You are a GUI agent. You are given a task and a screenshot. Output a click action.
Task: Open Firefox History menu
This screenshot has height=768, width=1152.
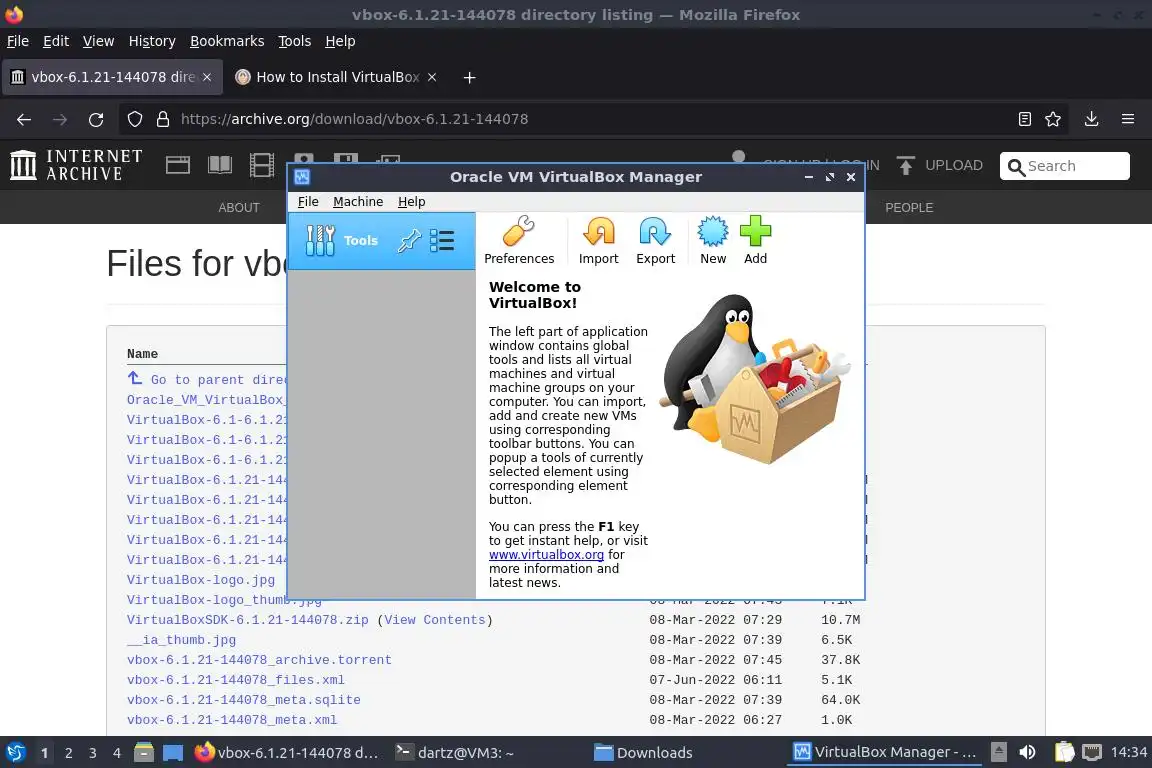click(152, 41)
